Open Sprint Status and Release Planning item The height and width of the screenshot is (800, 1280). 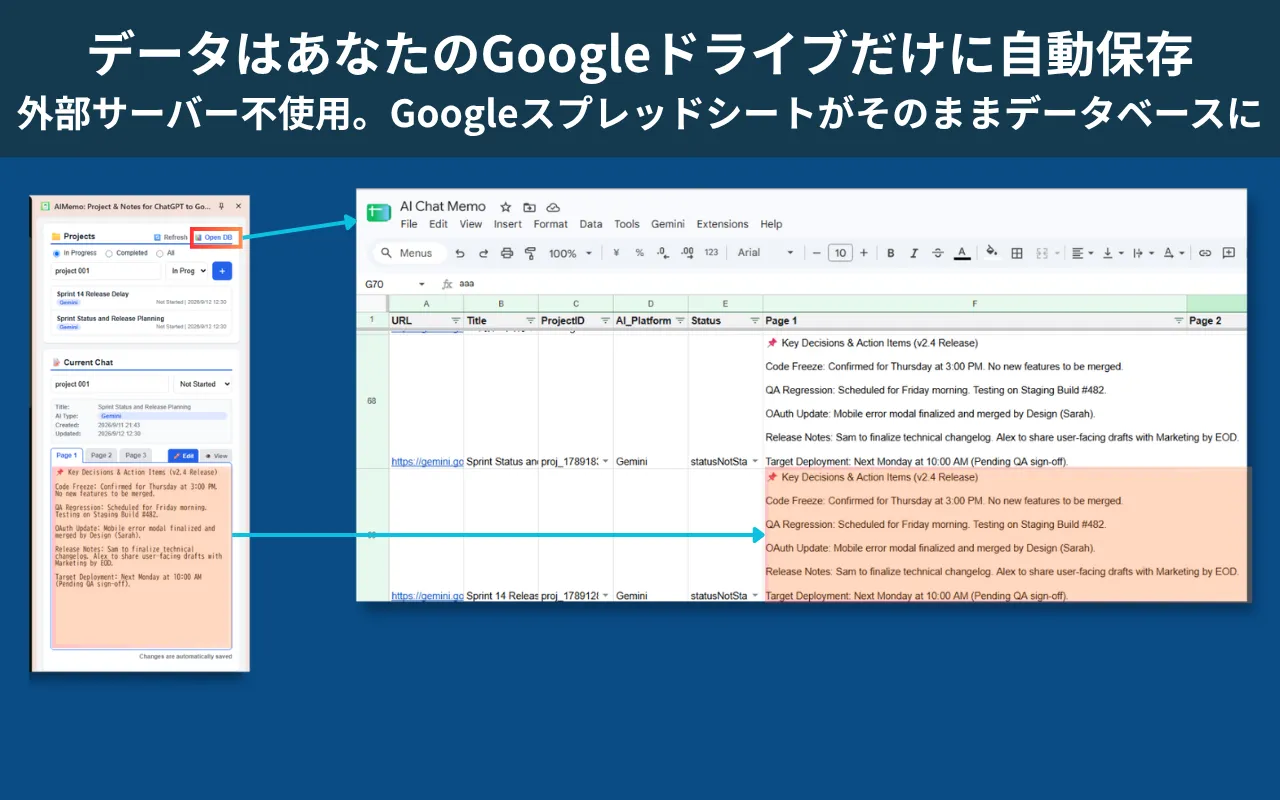click(x=141, y=322)
